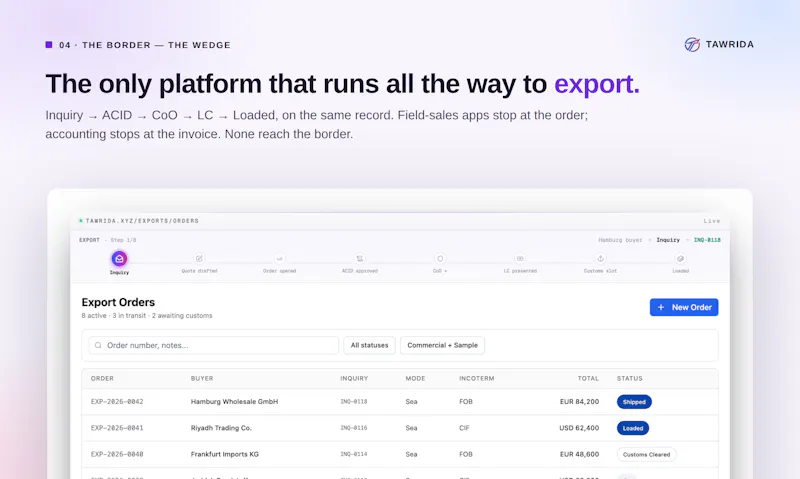The image size is (800, 479).
Task: Select the CoO shield step icon
Action: pyautogui.click(x=440, y=259)
